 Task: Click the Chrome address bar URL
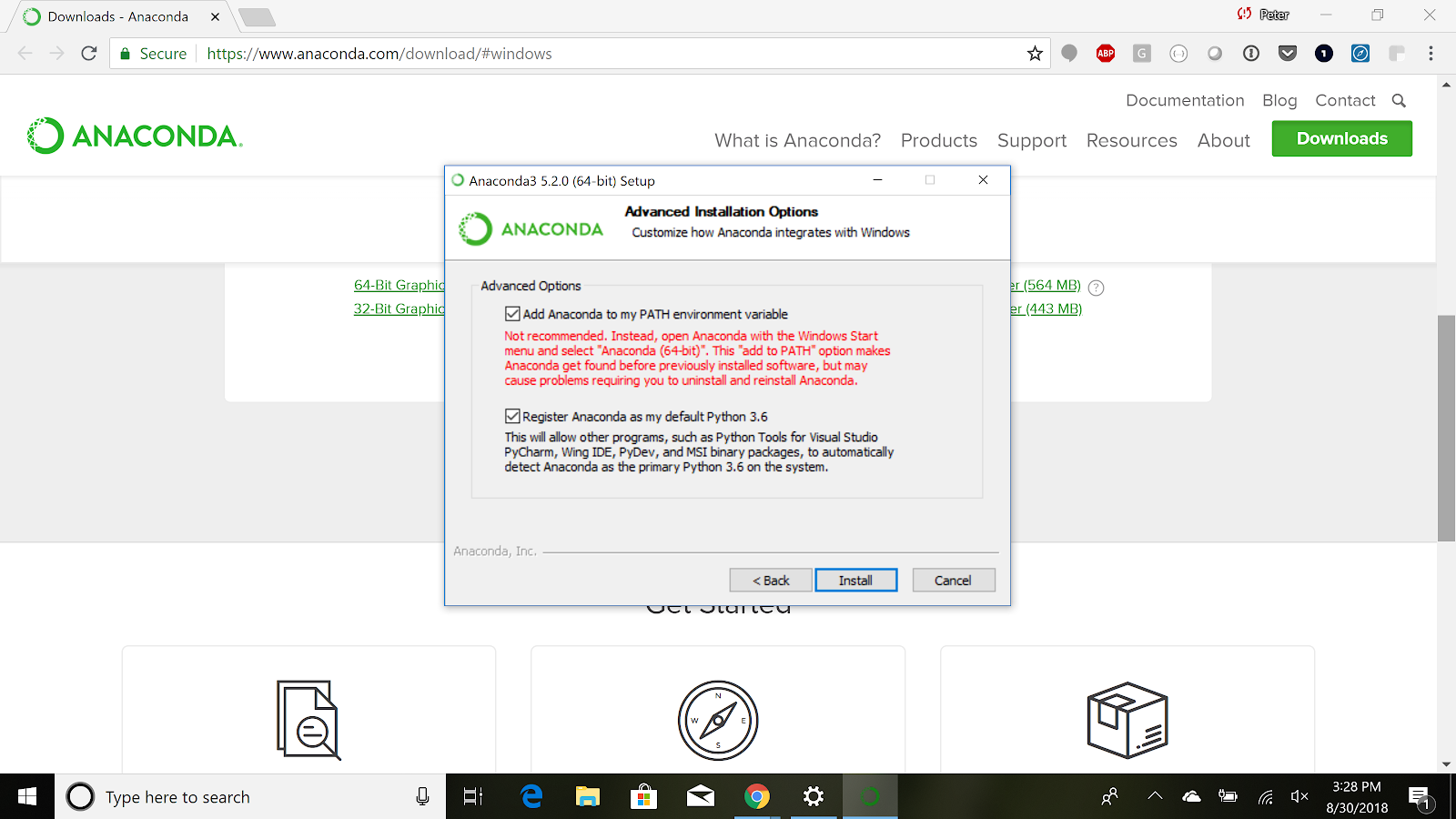(x=379, y=54)
